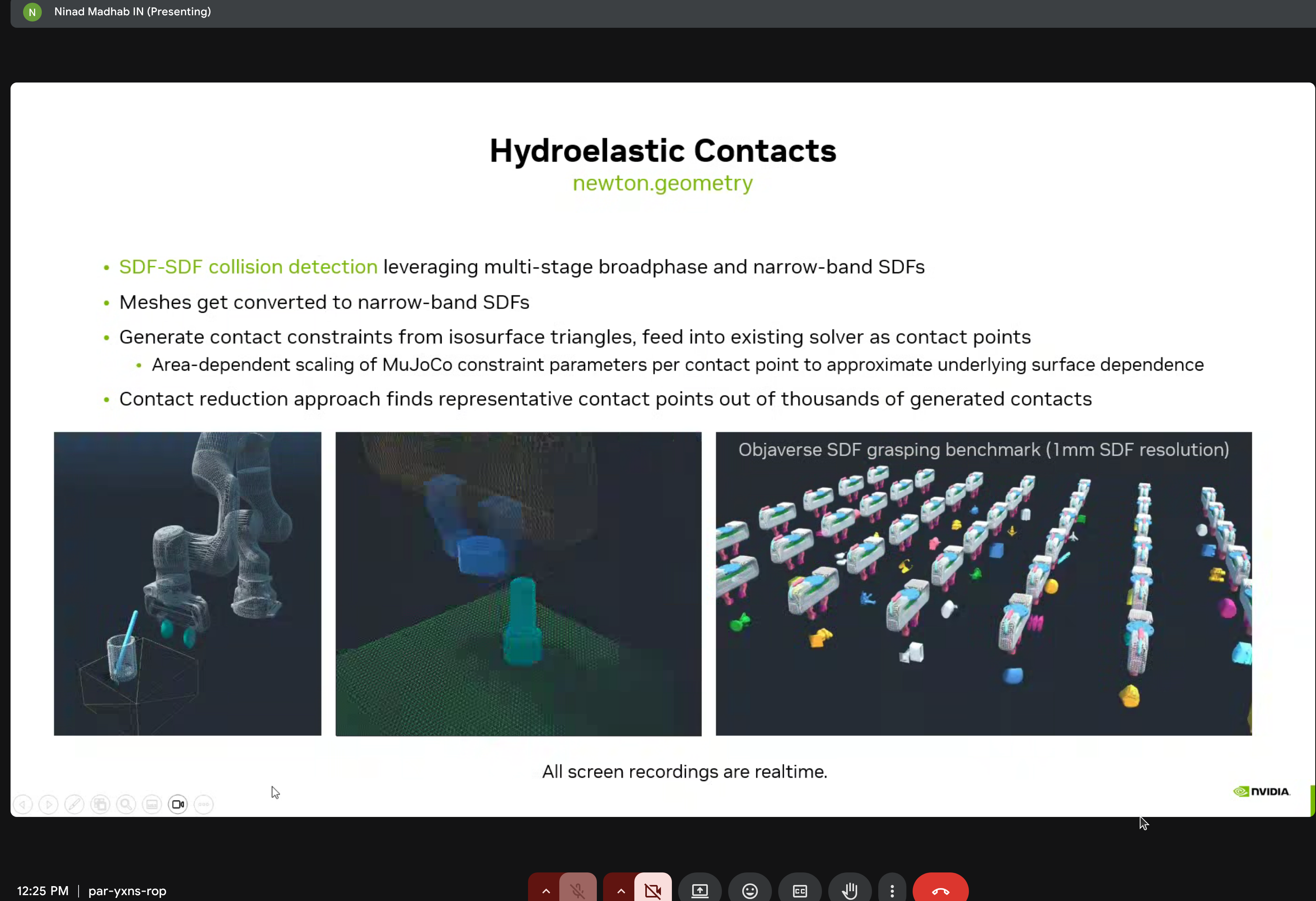
Task: Open more presentation tool options
Action: point(203,804)
